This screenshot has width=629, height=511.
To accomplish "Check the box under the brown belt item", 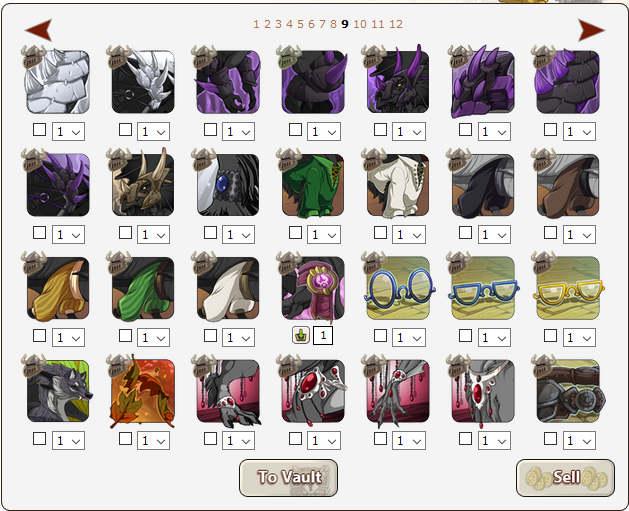I will click(550, 439).
